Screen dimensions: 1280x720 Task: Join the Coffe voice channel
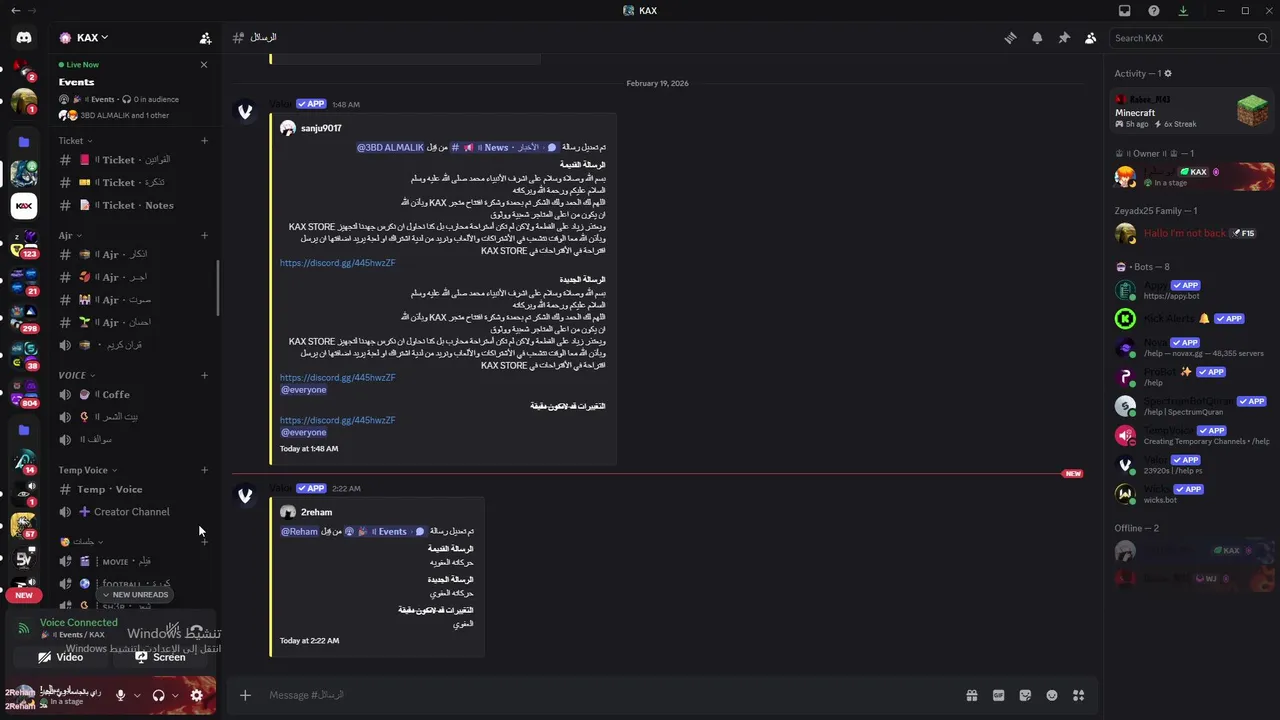134,395
